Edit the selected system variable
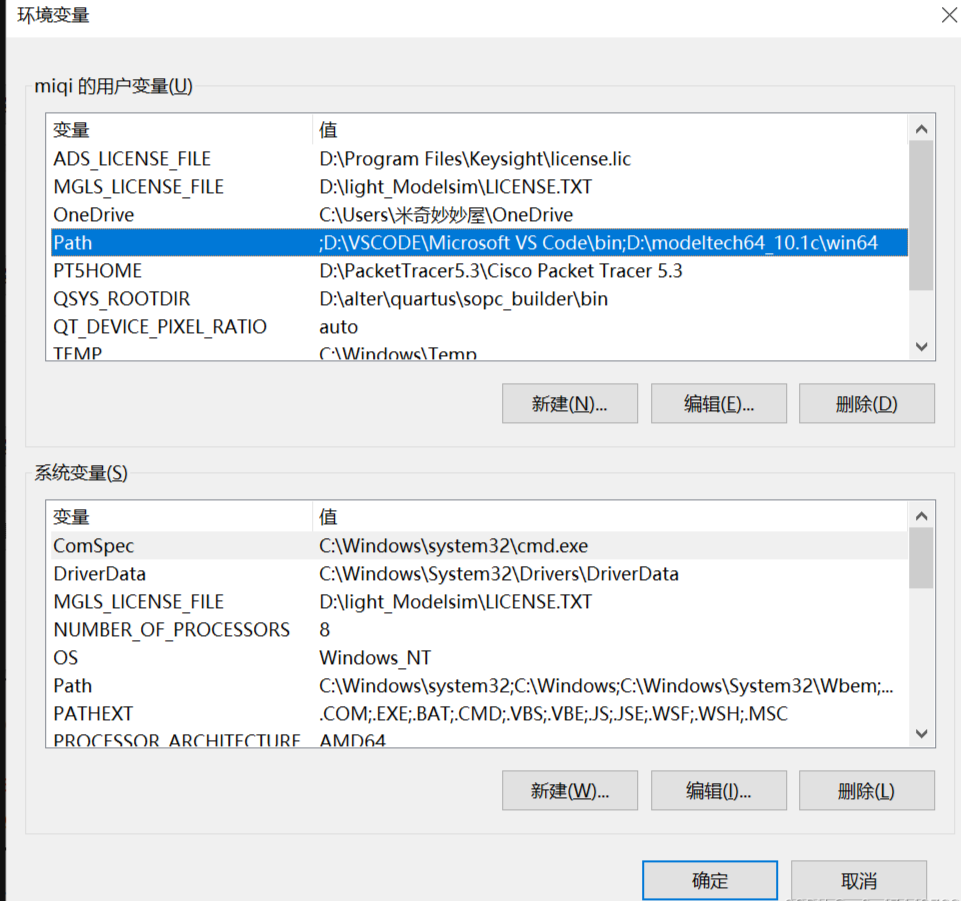Viewport: 961px width, 901px height. tap(718, 791)
